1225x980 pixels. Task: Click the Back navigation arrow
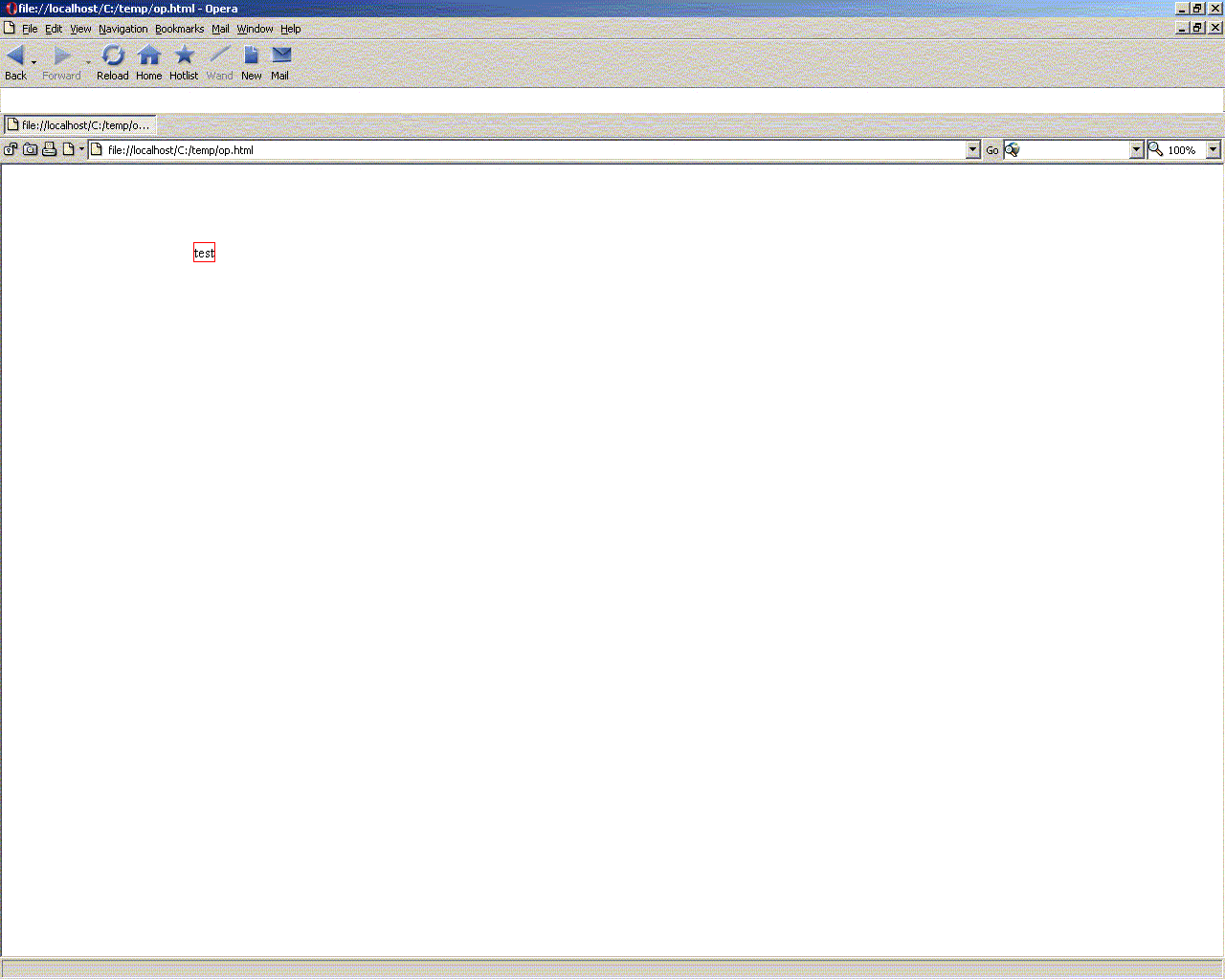pos(14,56)
